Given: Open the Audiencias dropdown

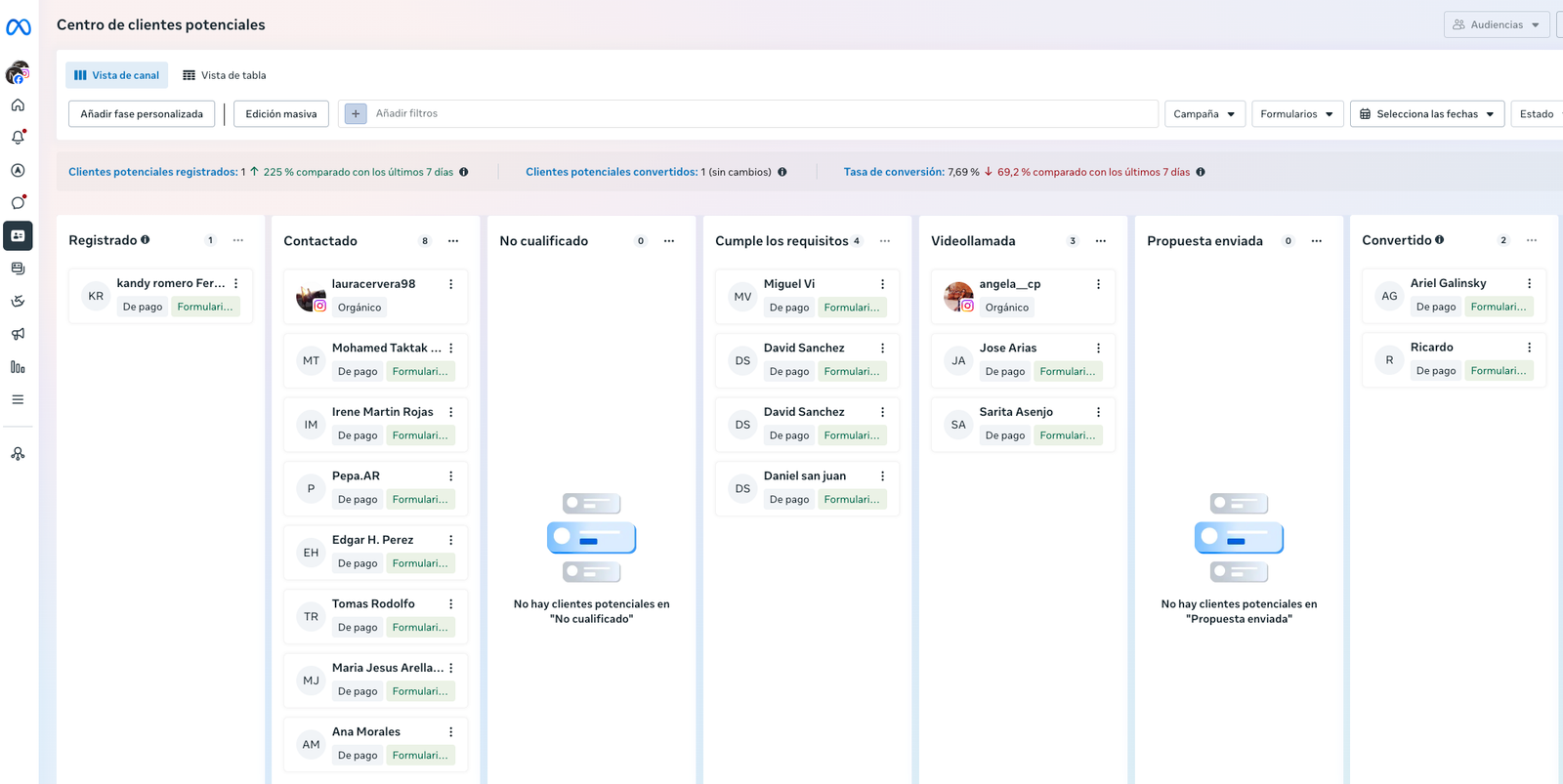Looking at the screenshot, I should point(1497,24).
